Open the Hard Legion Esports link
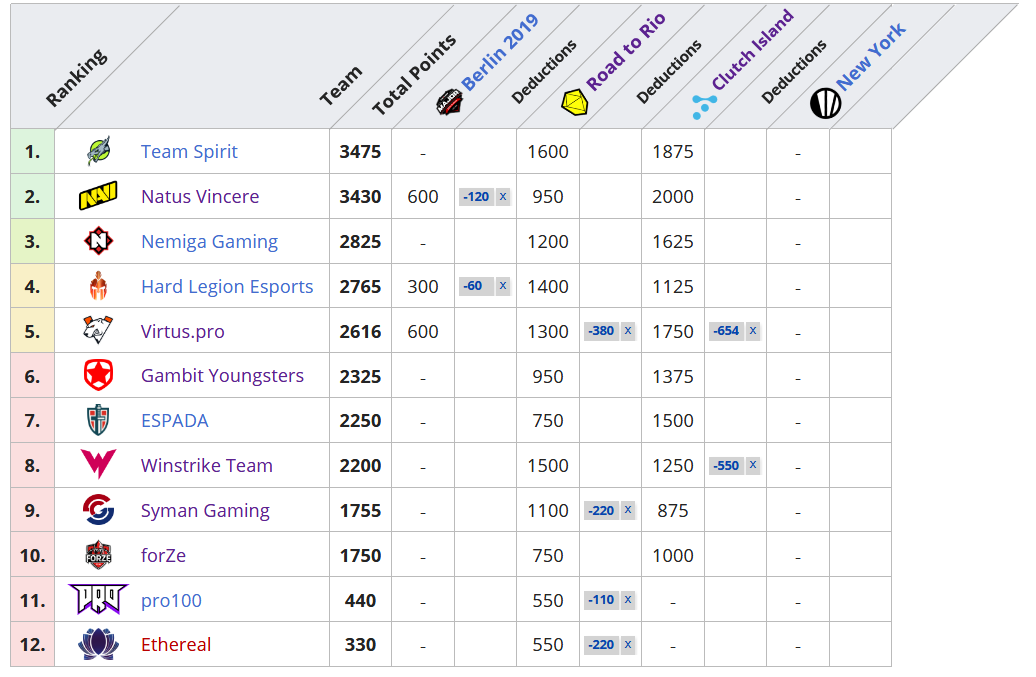This screenshot has height=677, width=1036. (227, 287)
